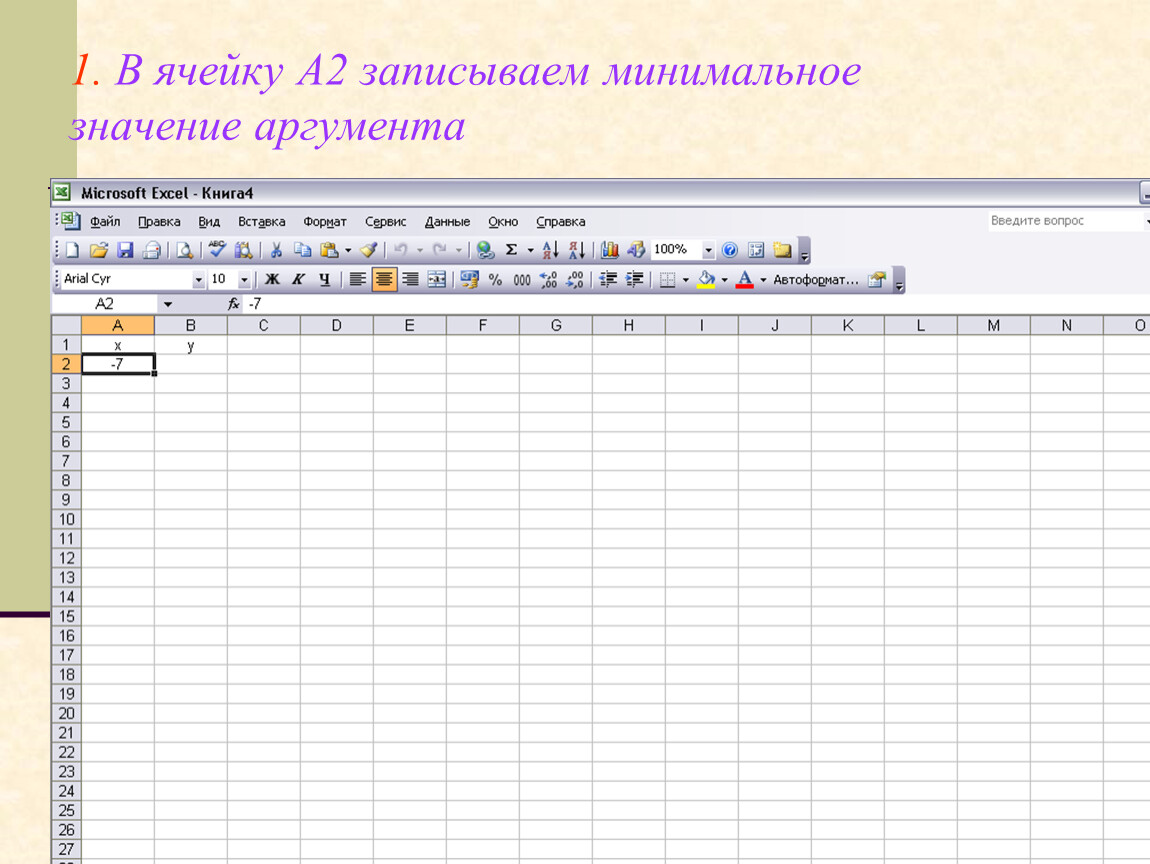1150x864 pixels.
Task: Open Print Preview magnifier icon
Action: pyautogui.click(x=185, y=250)
